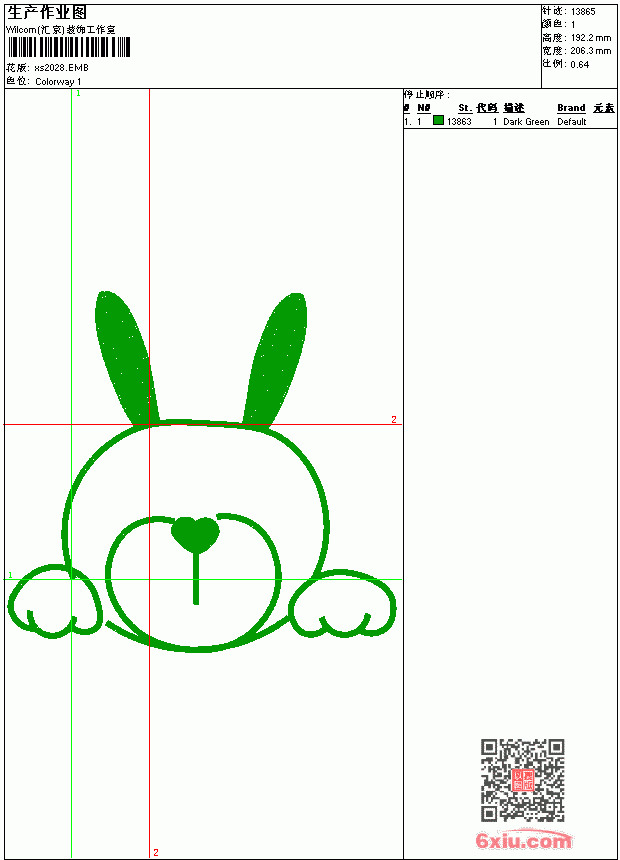Click the red seal stamp inside QR code
The height and width of the screenshot is (860, 620).
[522, 780]
